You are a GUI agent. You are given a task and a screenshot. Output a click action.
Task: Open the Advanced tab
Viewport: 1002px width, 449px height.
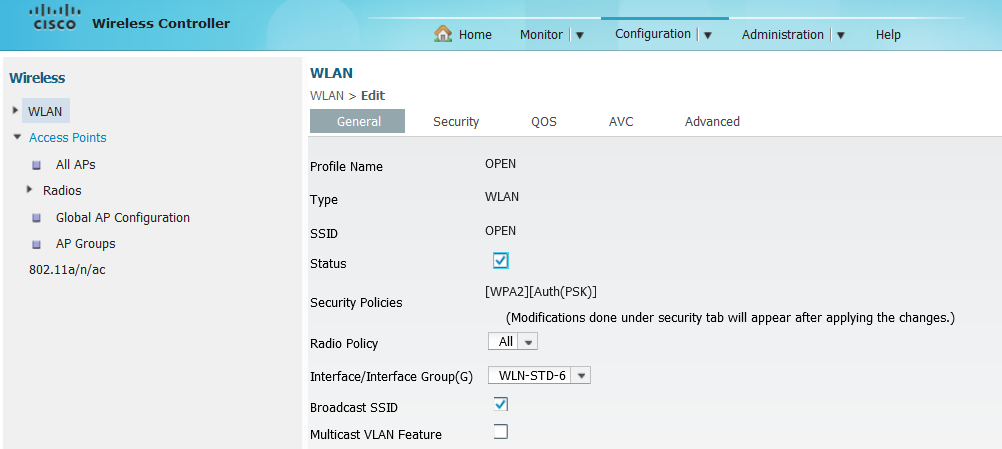point(712,122)
